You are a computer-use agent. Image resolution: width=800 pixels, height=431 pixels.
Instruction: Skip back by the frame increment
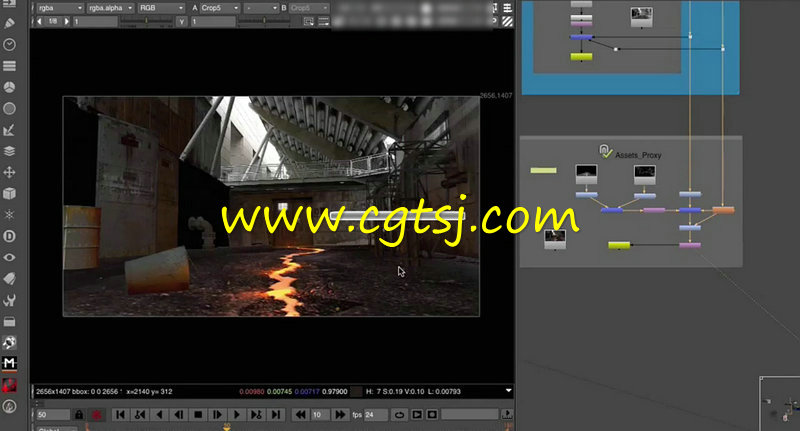click(x=301, y=415)
